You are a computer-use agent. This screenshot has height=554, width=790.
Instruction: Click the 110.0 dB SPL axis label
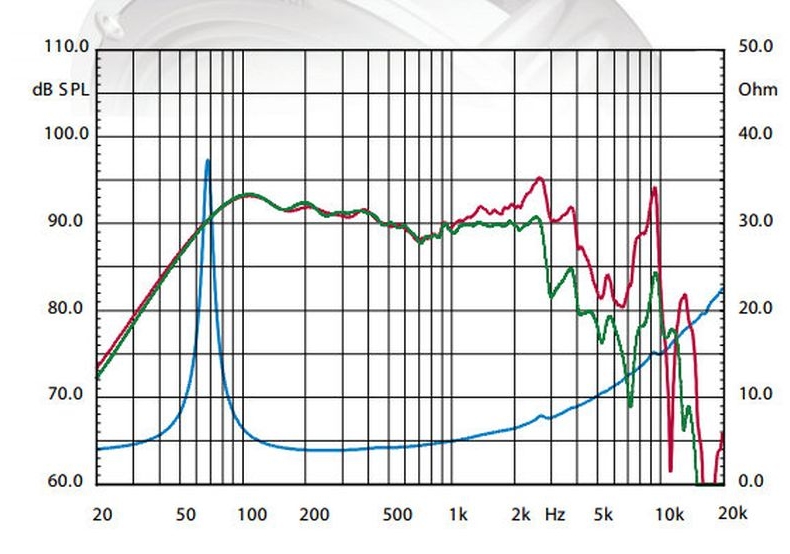(67, 46)
